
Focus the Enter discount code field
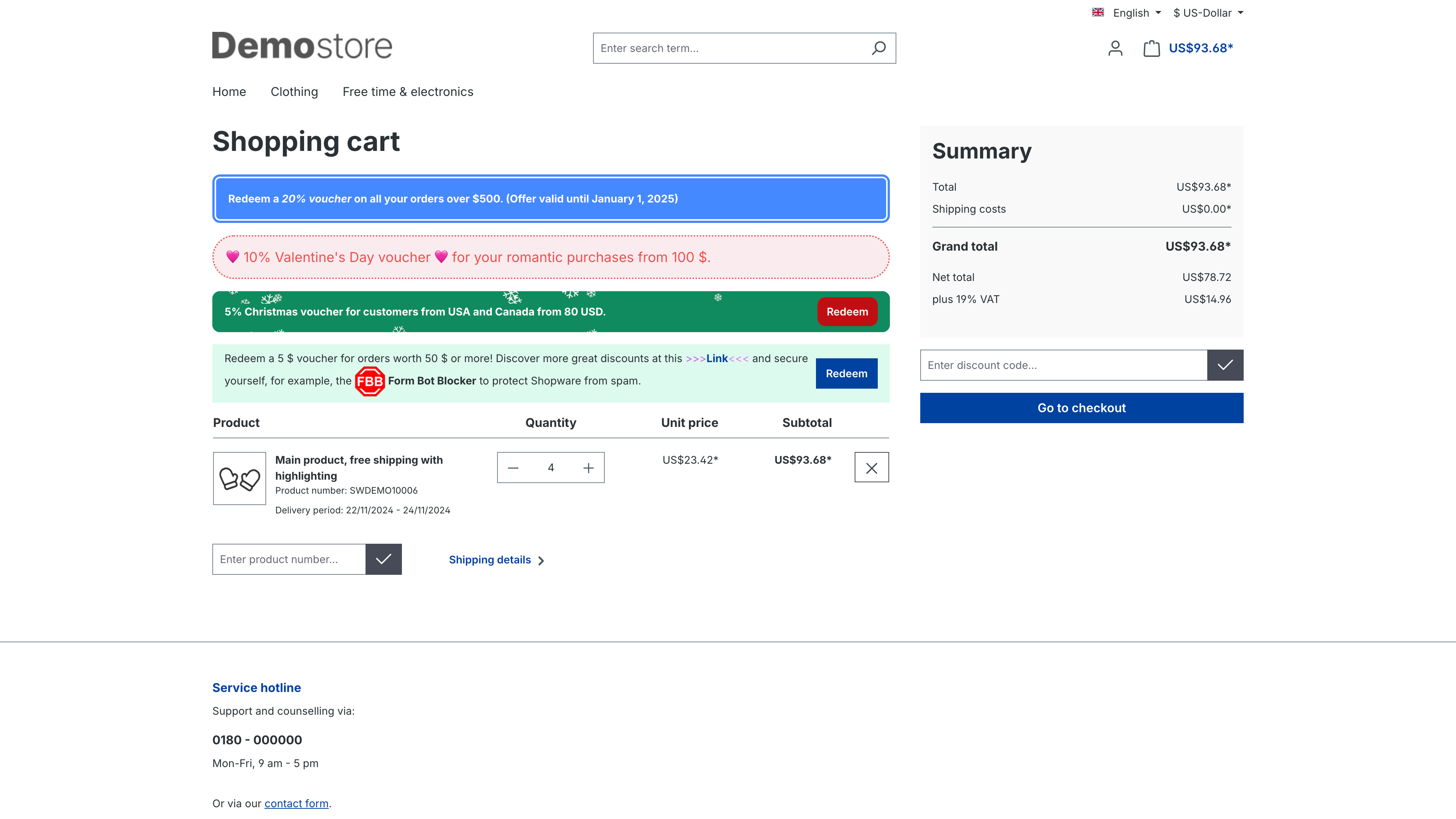[1064, 365]
